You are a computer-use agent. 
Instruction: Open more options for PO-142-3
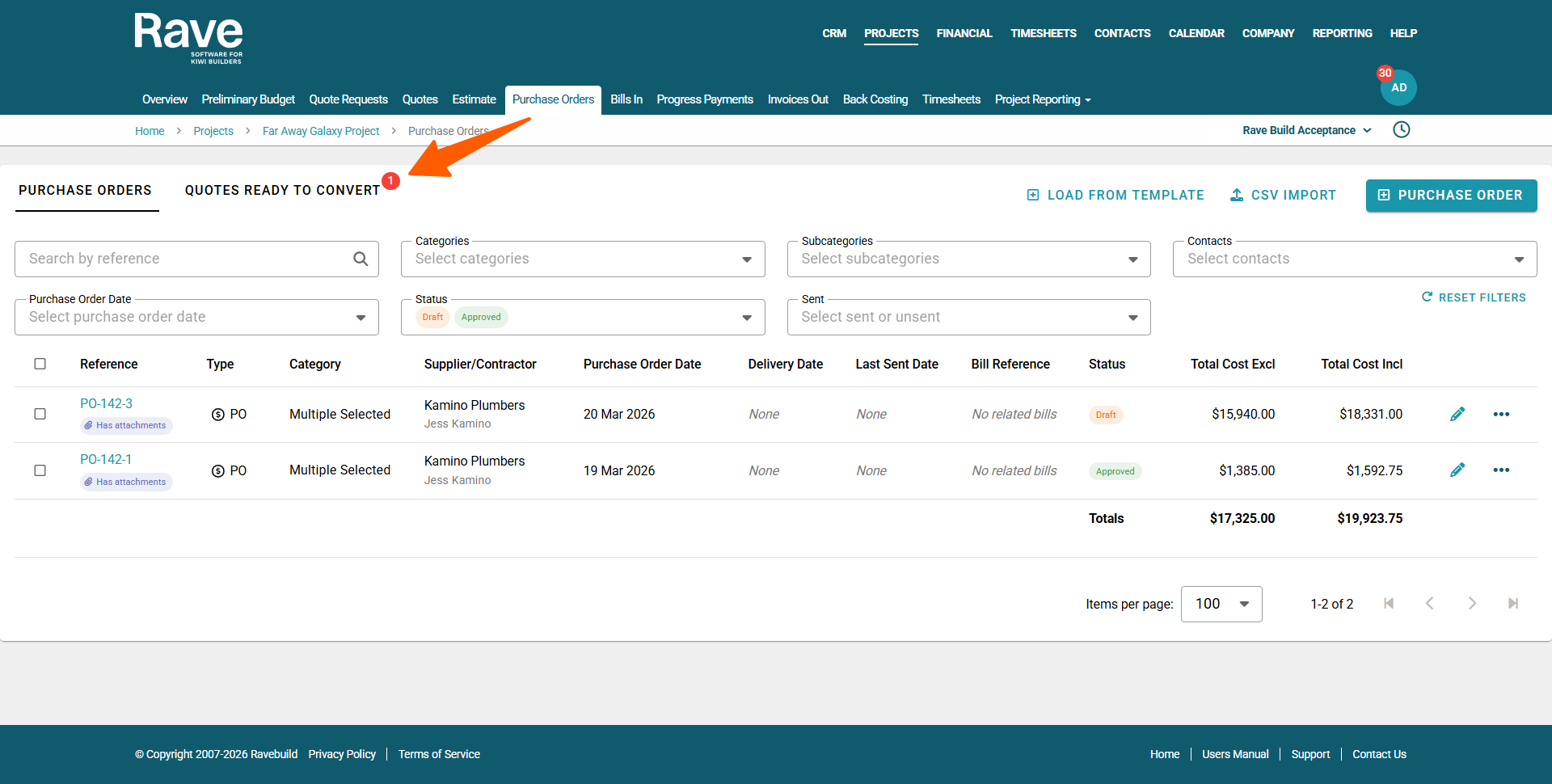click(1501, 415)
